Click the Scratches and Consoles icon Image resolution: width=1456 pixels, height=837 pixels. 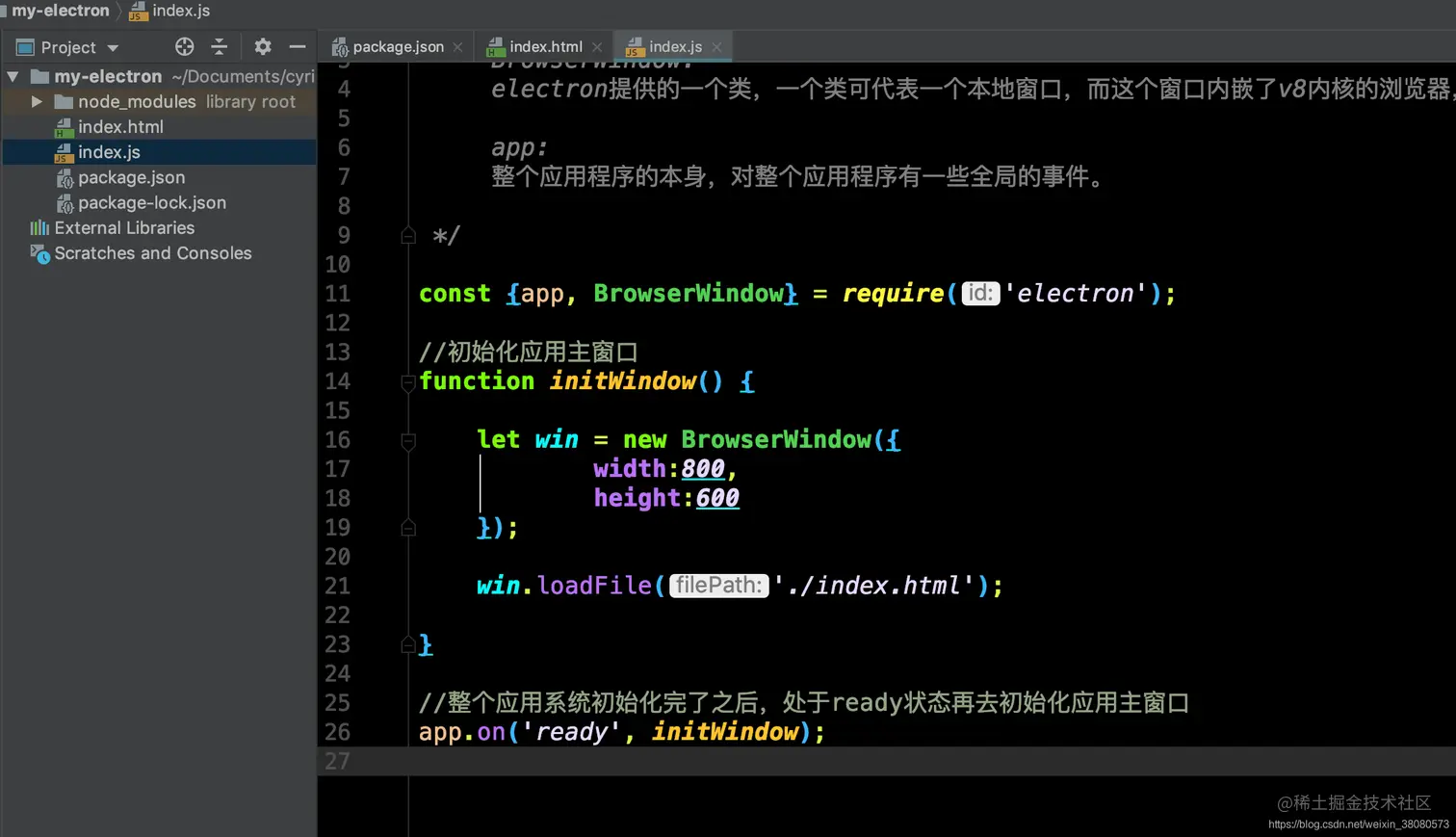[x=39, y=253]
